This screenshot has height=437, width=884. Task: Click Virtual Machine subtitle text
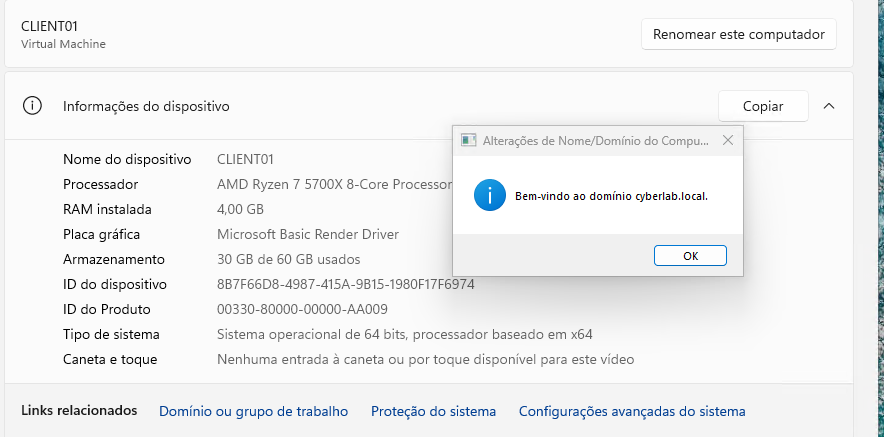coord(63,44)
